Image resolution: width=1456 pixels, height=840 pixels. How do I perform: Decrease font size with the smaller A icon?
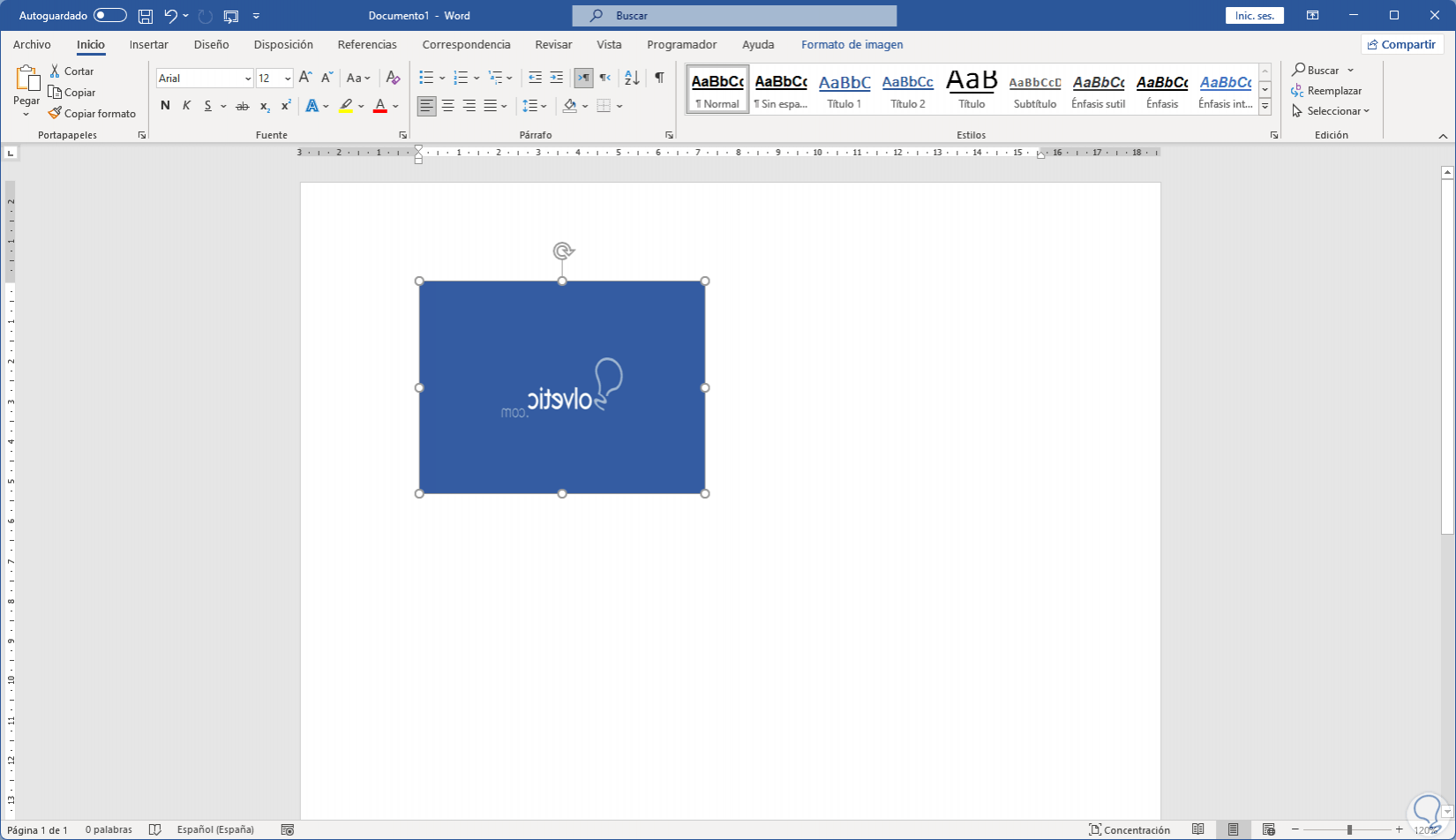pyautogui.click(x=326, y=78)
